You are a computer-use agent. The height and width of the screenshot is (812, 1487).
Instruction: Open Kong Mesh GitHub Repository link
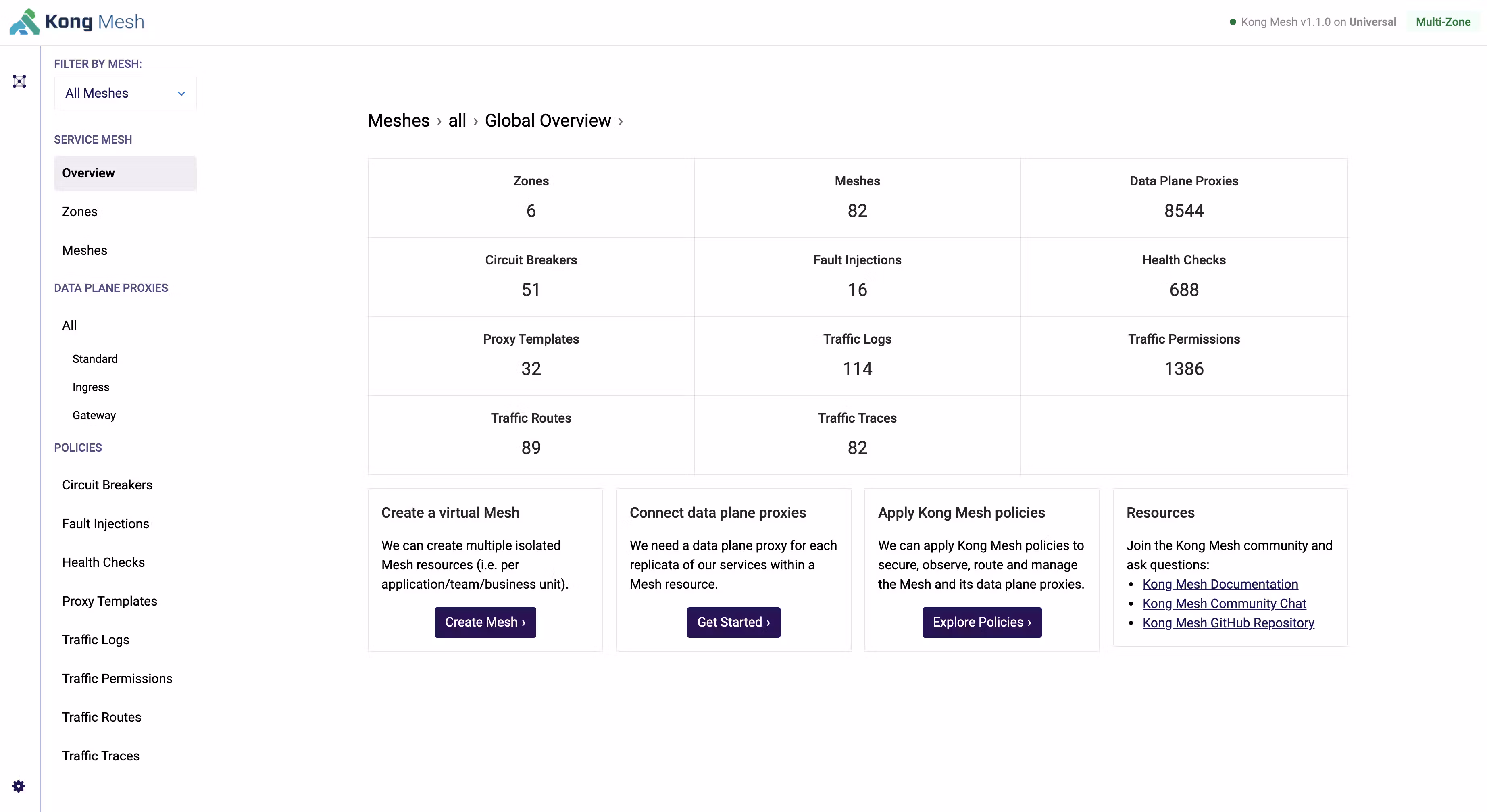pos(1228,623)
